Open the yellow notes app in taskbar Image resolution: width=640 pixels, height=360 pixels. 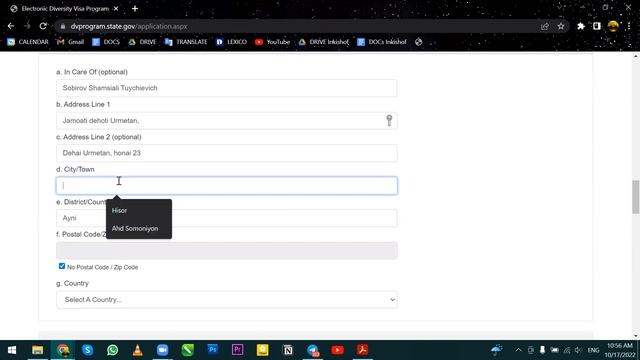(262, 350)
